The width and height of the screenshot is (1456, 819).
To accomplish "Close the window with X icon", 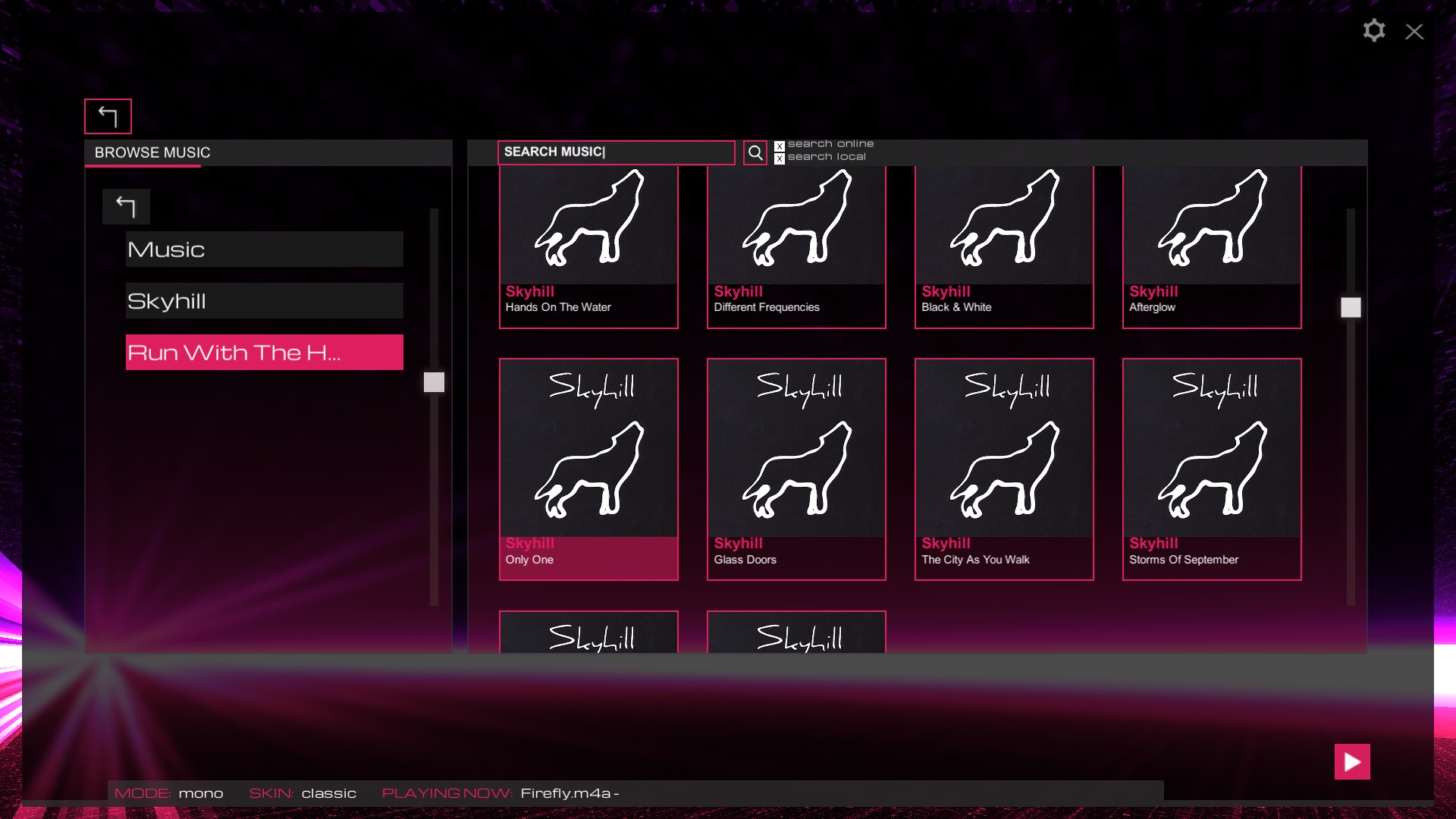I will (x=1414, y=32).
